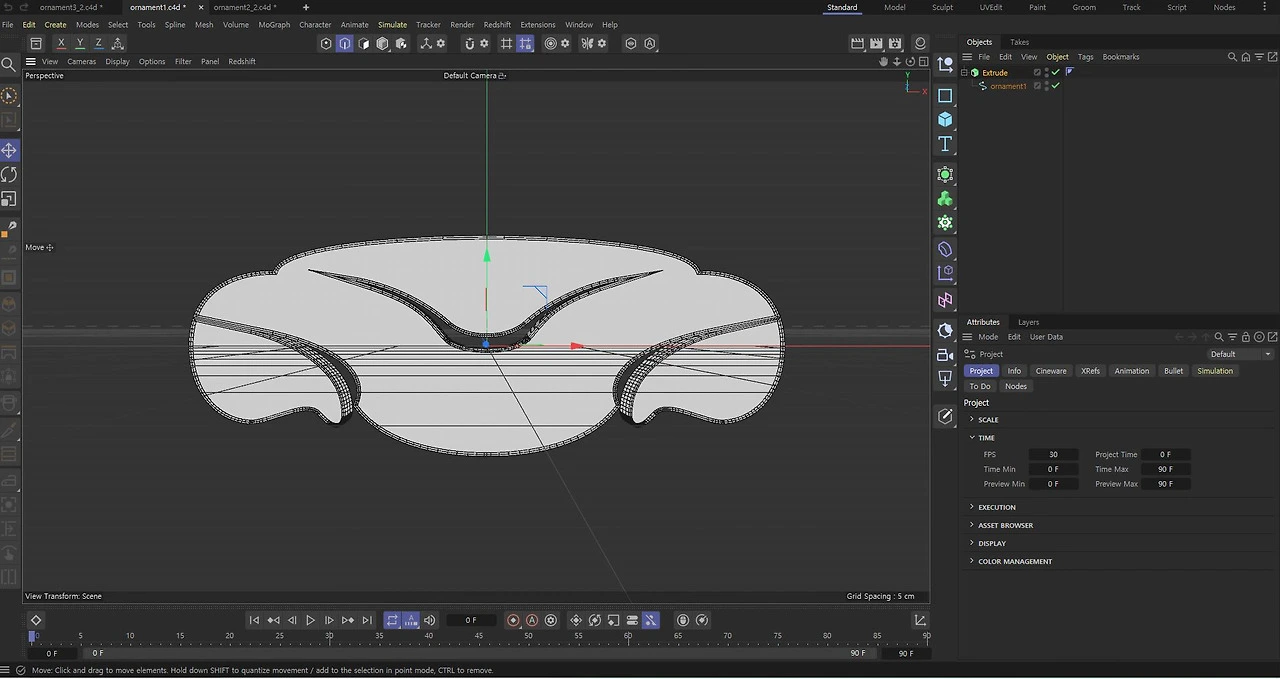
Task: Switch to the ornament2_2.c4d document tab
Action: [243, 7]
